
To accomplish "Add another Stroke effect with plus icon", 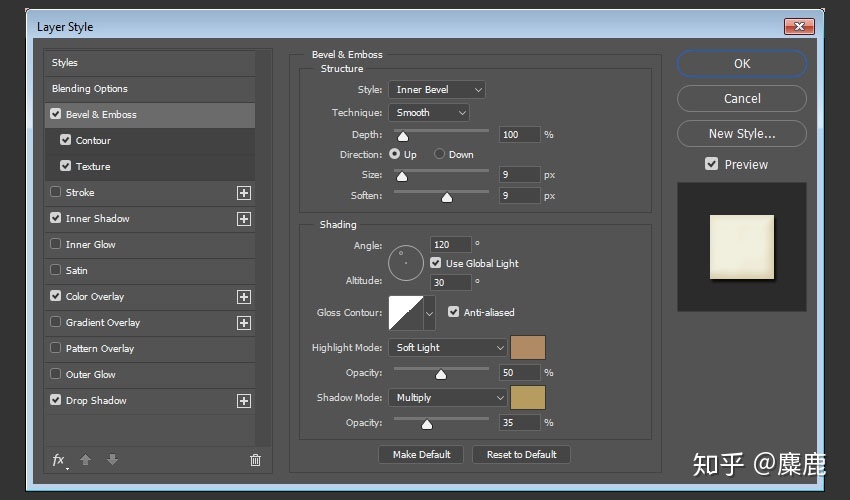I will (x=244, y=193).
